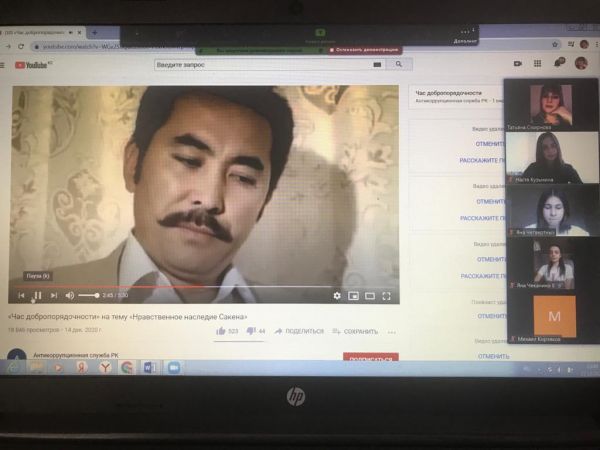This screenshot has height=450, width=600.
Task: Enter full screen video mode
Action: (x=386, y=295)
